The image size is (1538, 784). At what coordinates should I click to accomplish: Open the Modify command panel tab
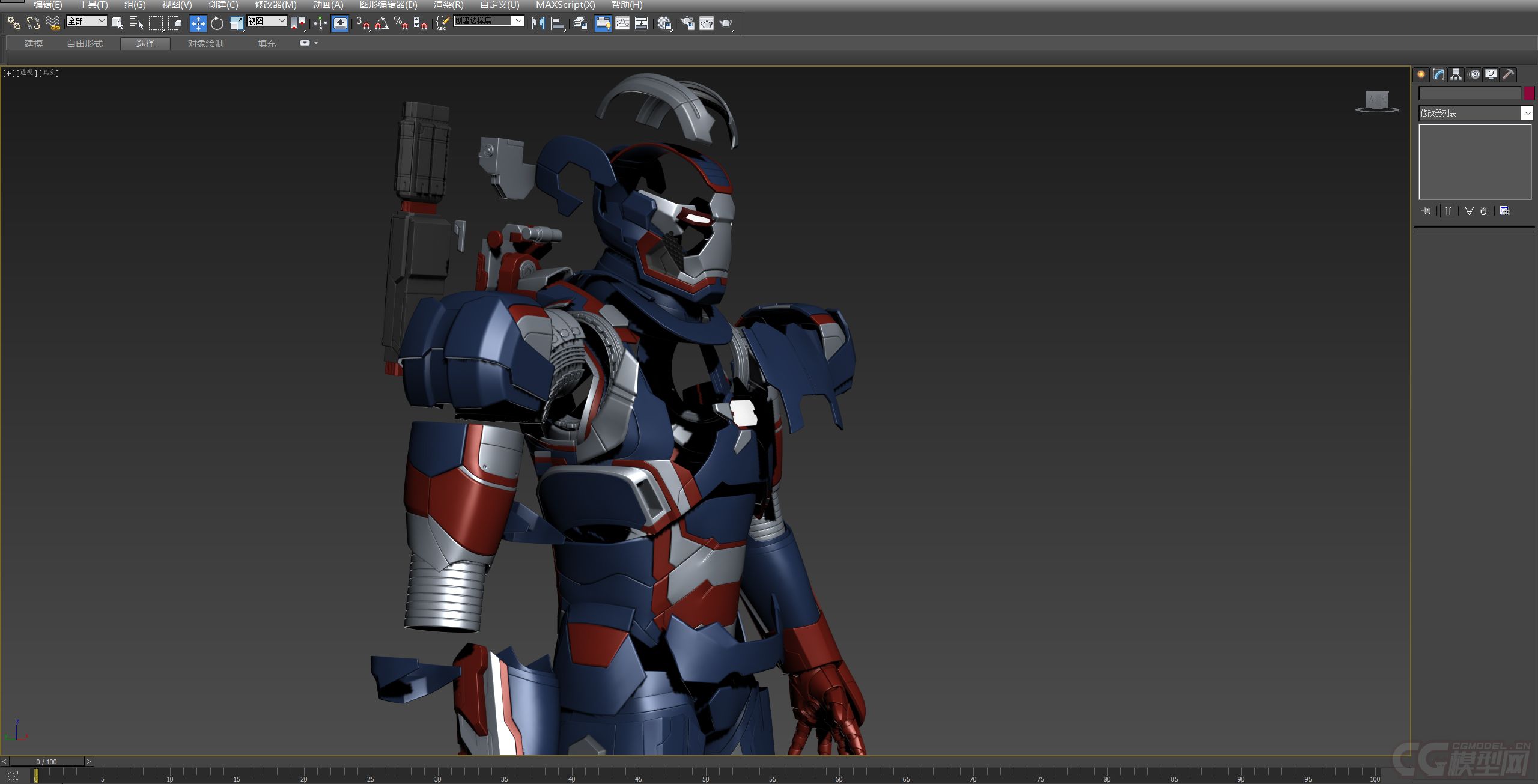click(x=1439, y=74)
